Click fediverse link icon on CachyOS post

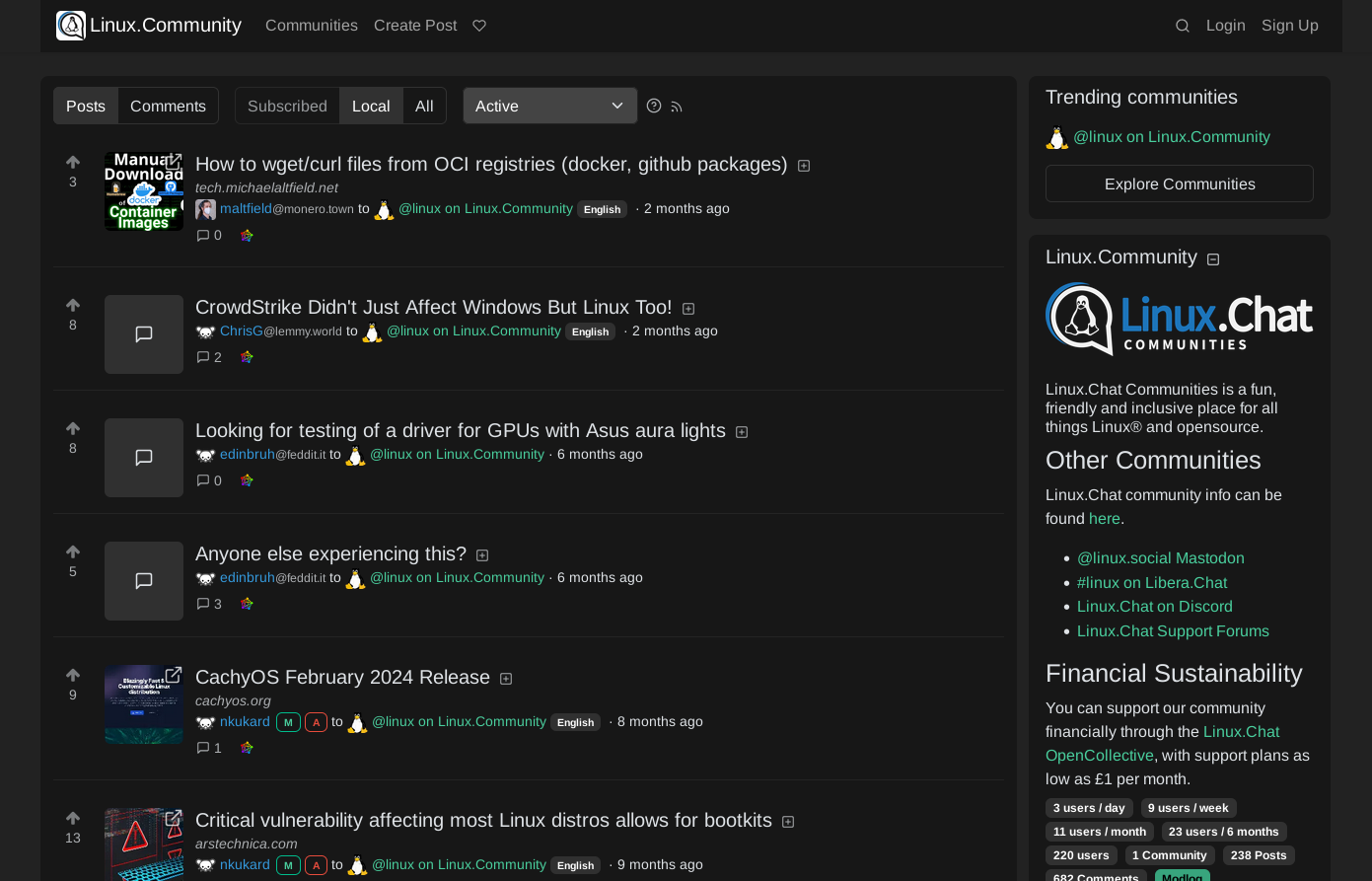pyautogui.click(x=248, y=748)
